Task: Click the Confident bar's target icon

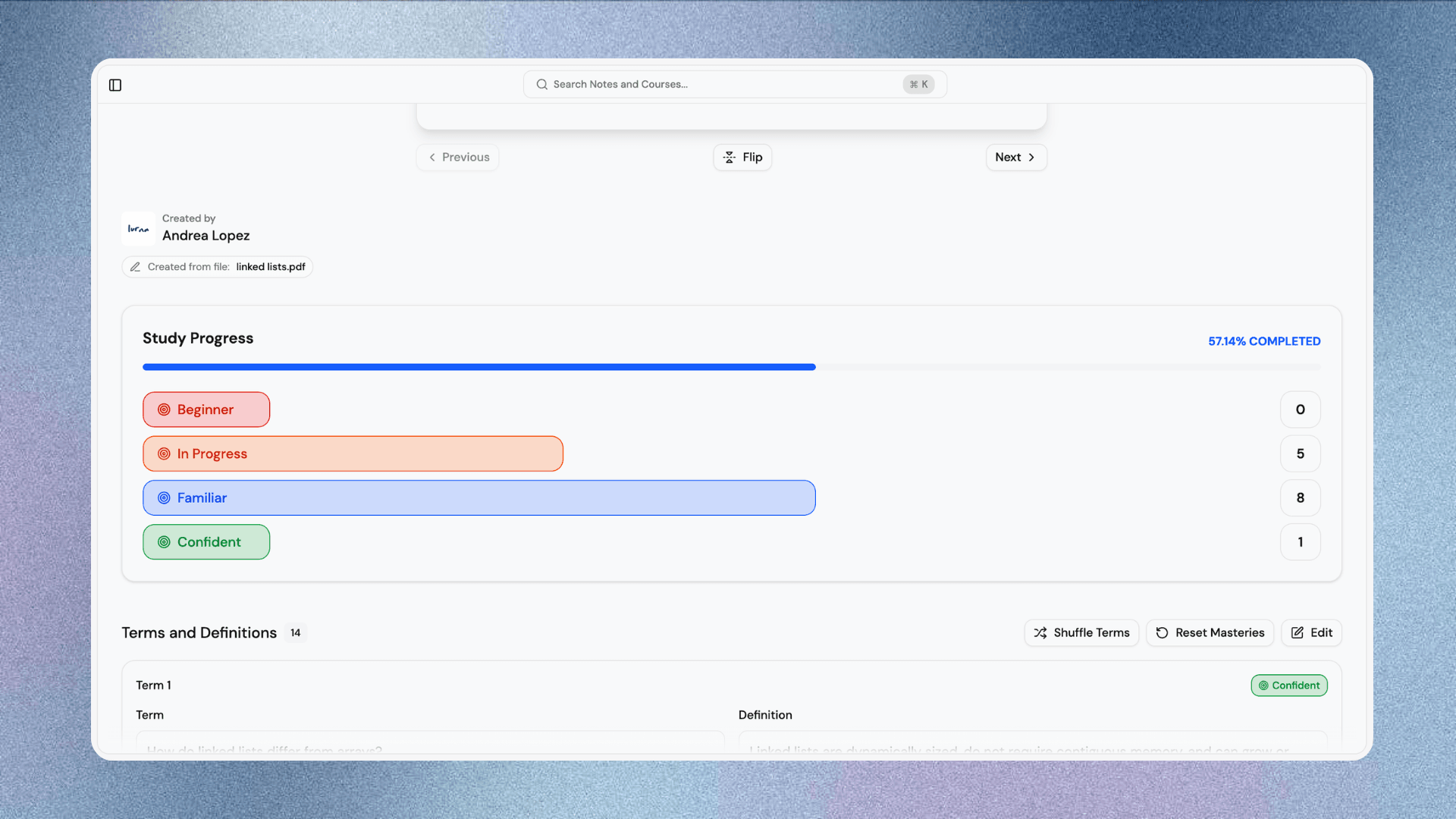Action: (164, 542)
